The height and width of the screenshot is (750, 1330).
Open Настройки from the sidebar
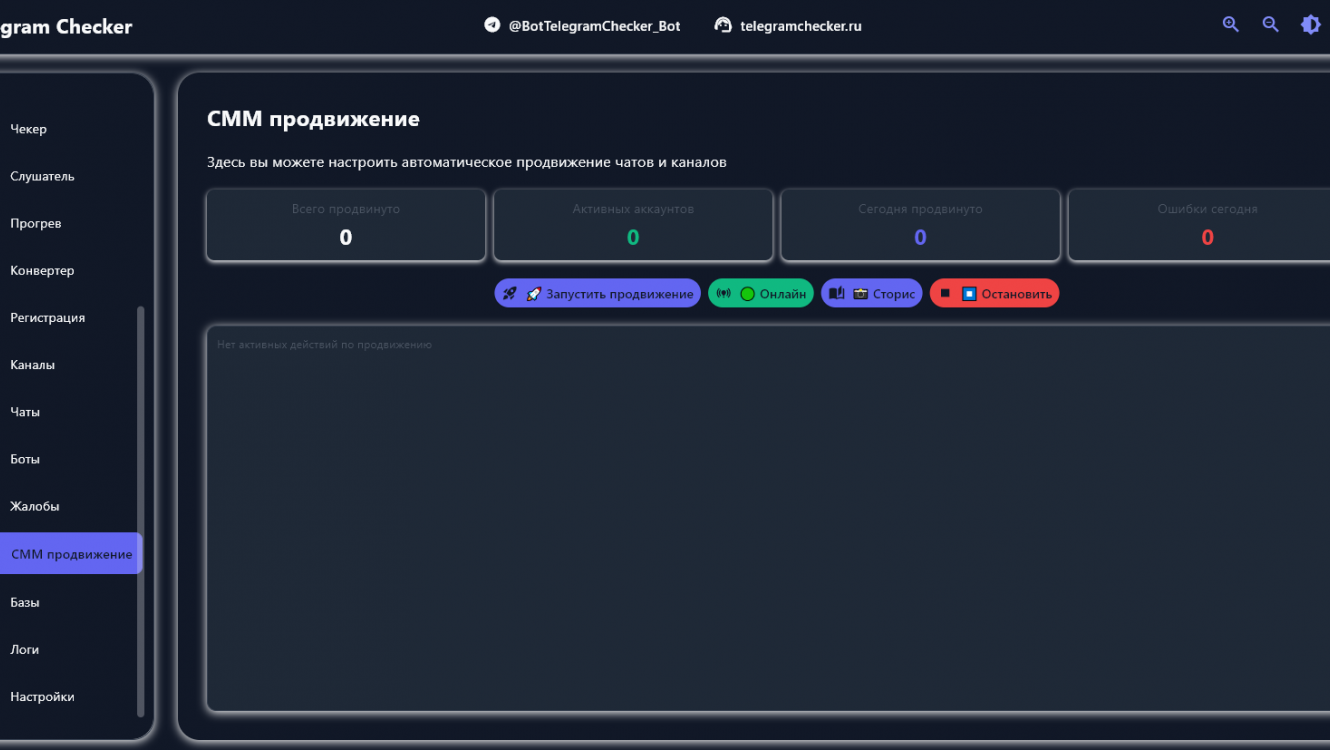point(42,696)
